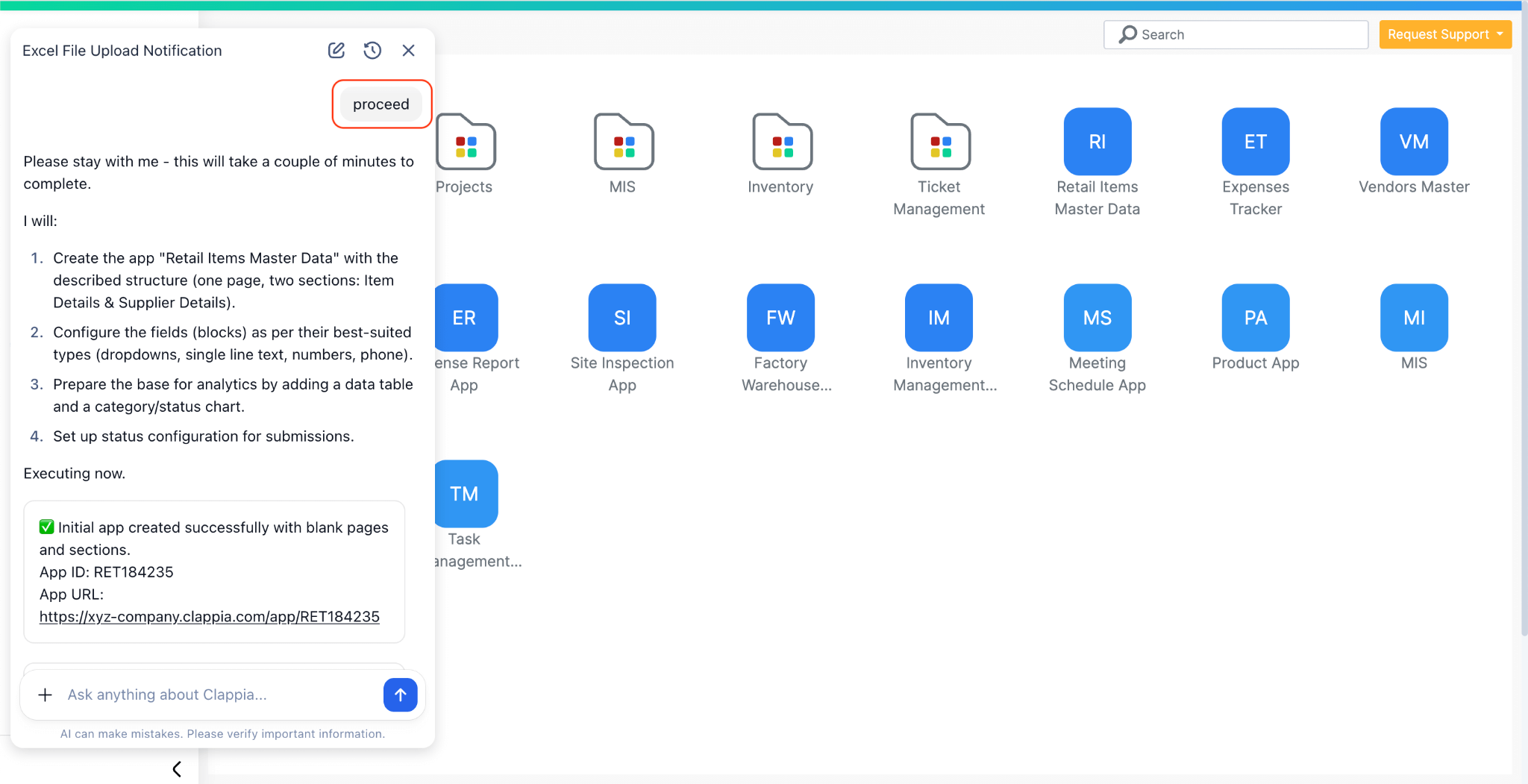Open the Retail Items Master Data app
This screenshot has width=1528, height=784.
point(1096,141)
